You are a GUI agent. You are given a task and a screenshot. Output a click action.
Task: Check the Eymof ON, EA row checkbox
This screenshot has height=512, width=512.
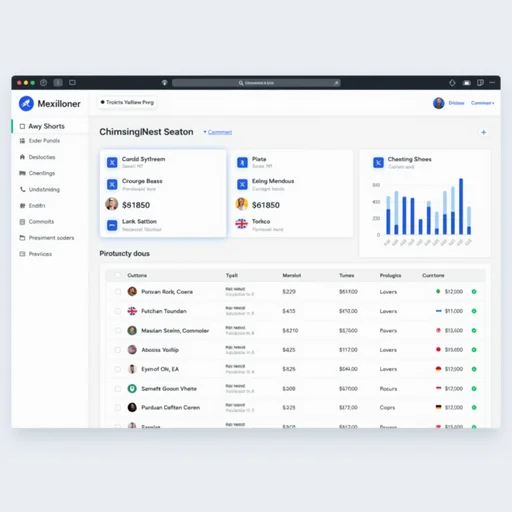[x=118, y=369]
